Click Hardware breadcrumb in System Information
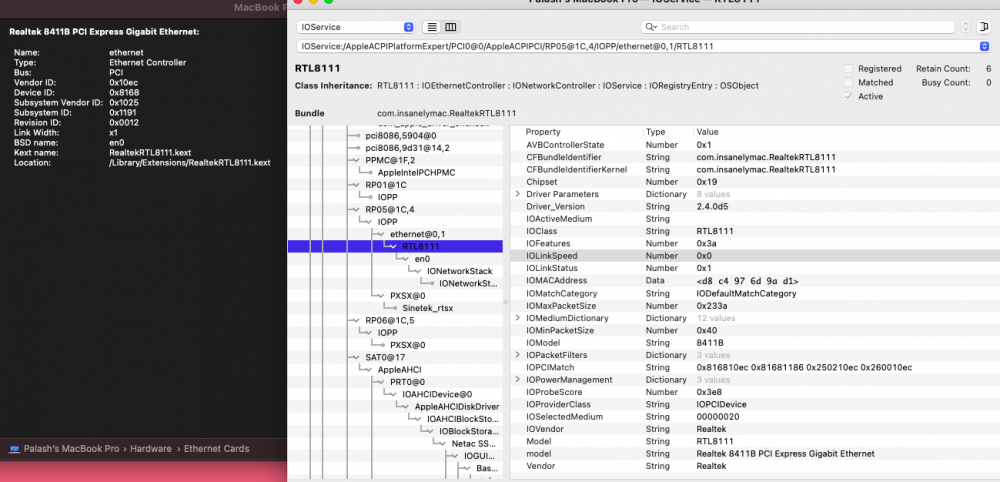1000x482 pixels. tap(151, 449)
